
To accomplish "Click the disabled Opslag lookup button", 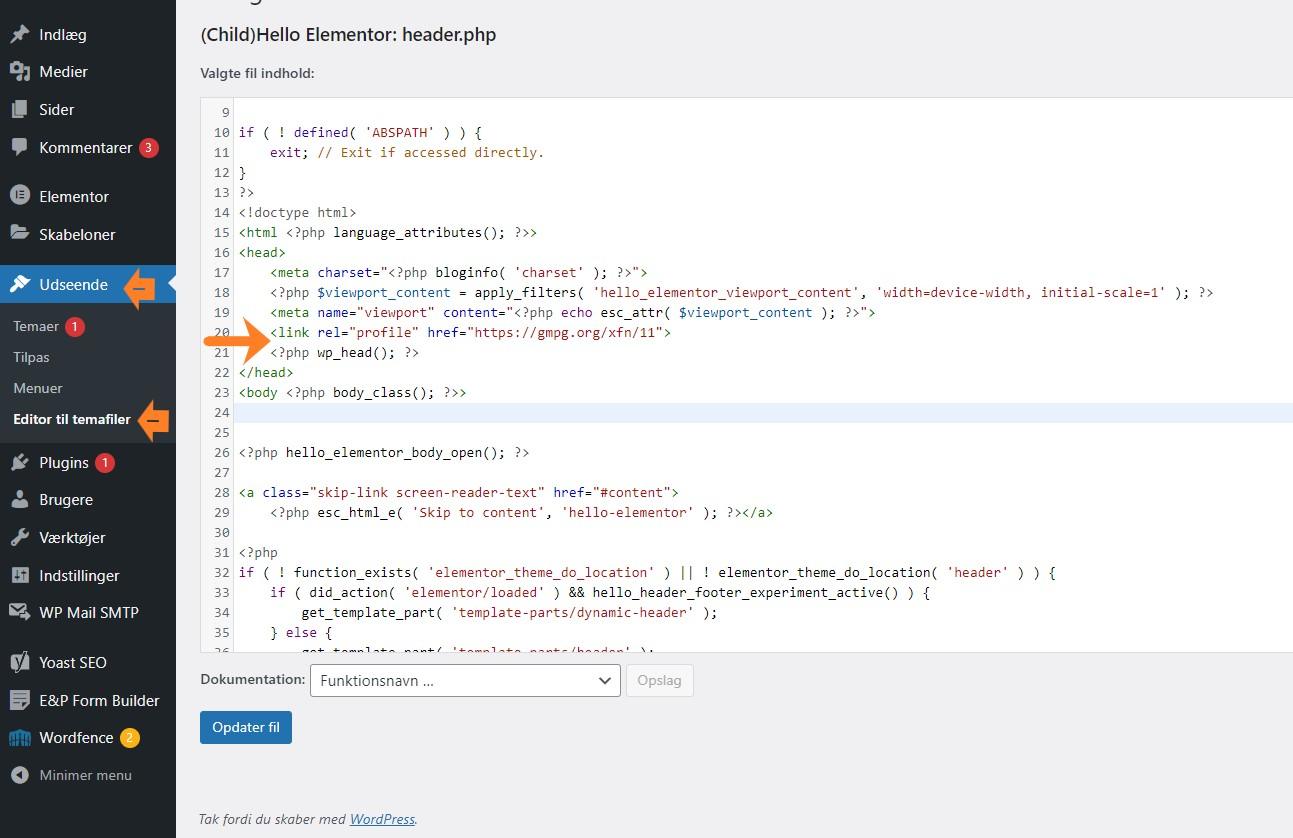I will click(x=660, y=680).
